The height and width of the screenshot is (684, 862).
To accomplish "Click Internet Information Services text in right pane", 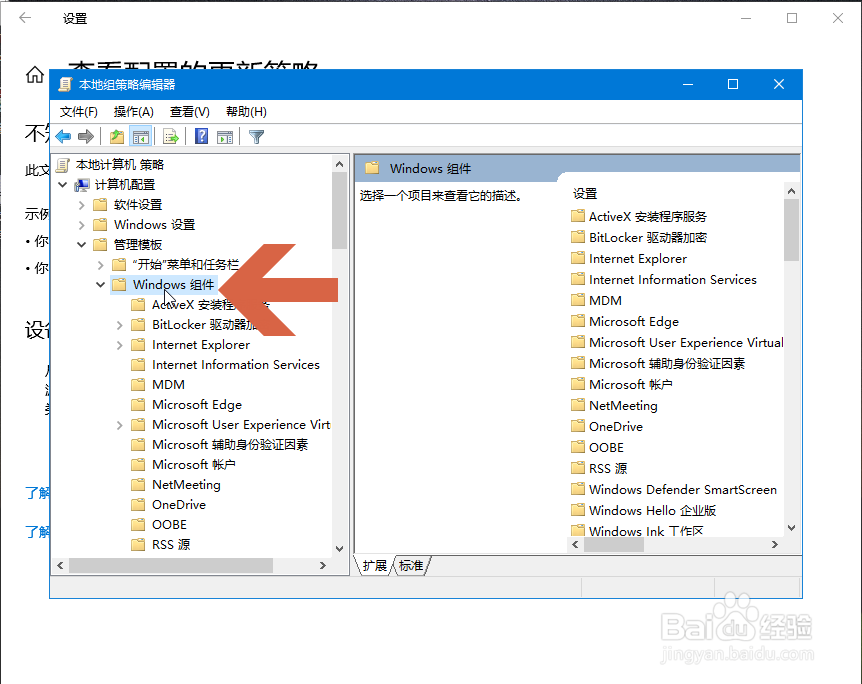I will tap(673, 279).
